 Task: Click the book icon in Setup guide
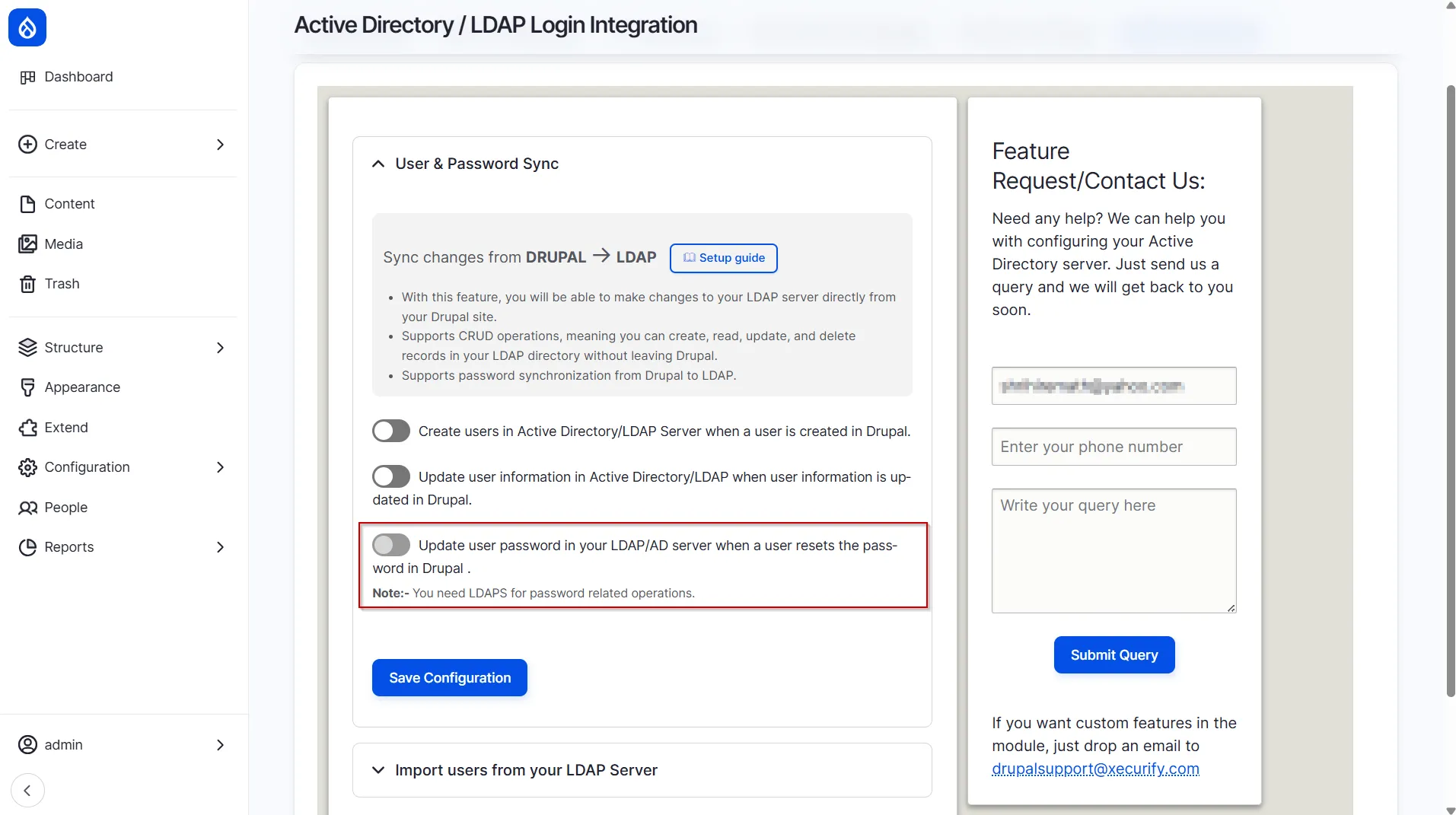click(690, 258)
